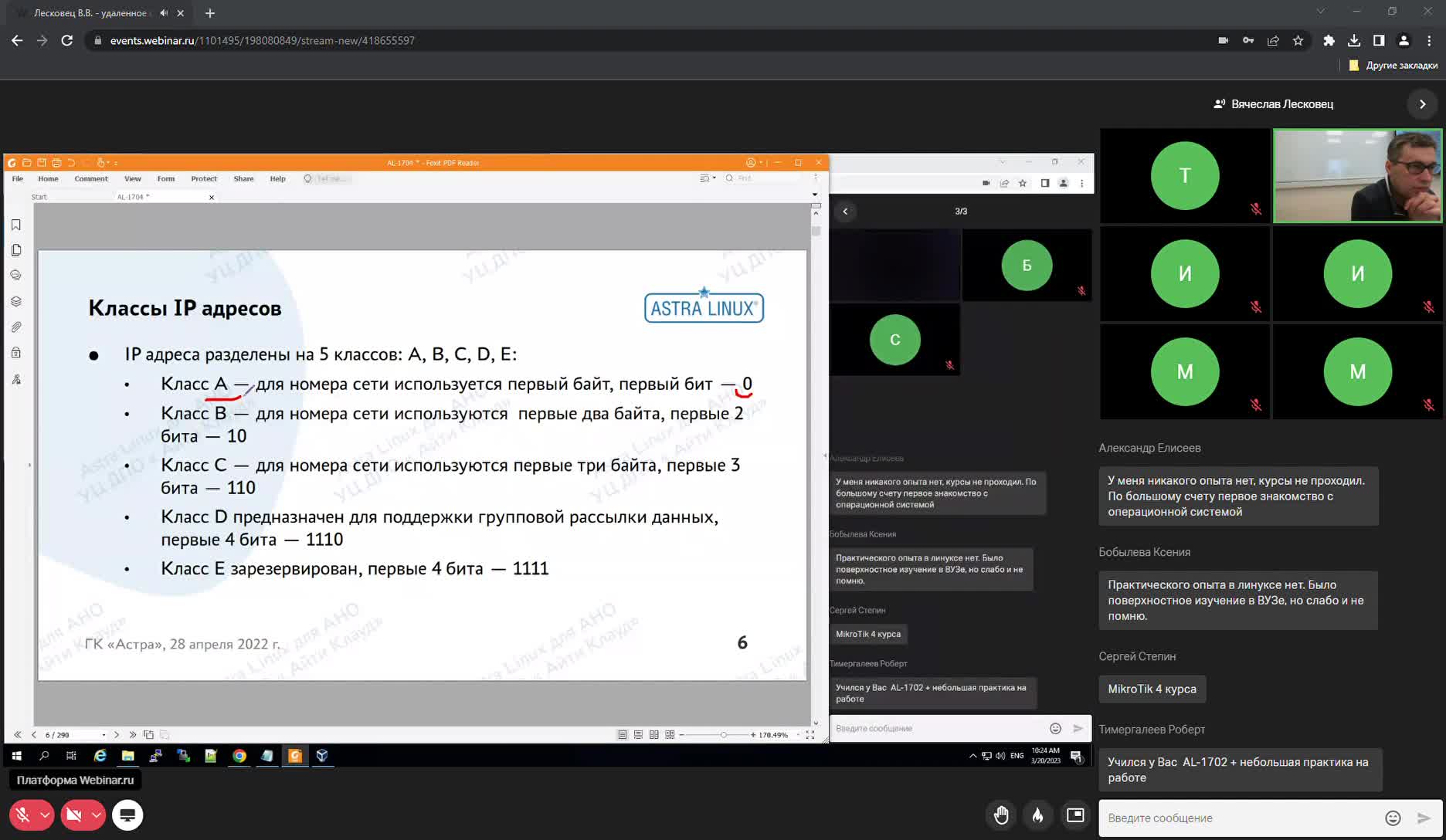Click Foxit Save quick-access icon
Viewport: 1446px width, 840px height.
42,163
